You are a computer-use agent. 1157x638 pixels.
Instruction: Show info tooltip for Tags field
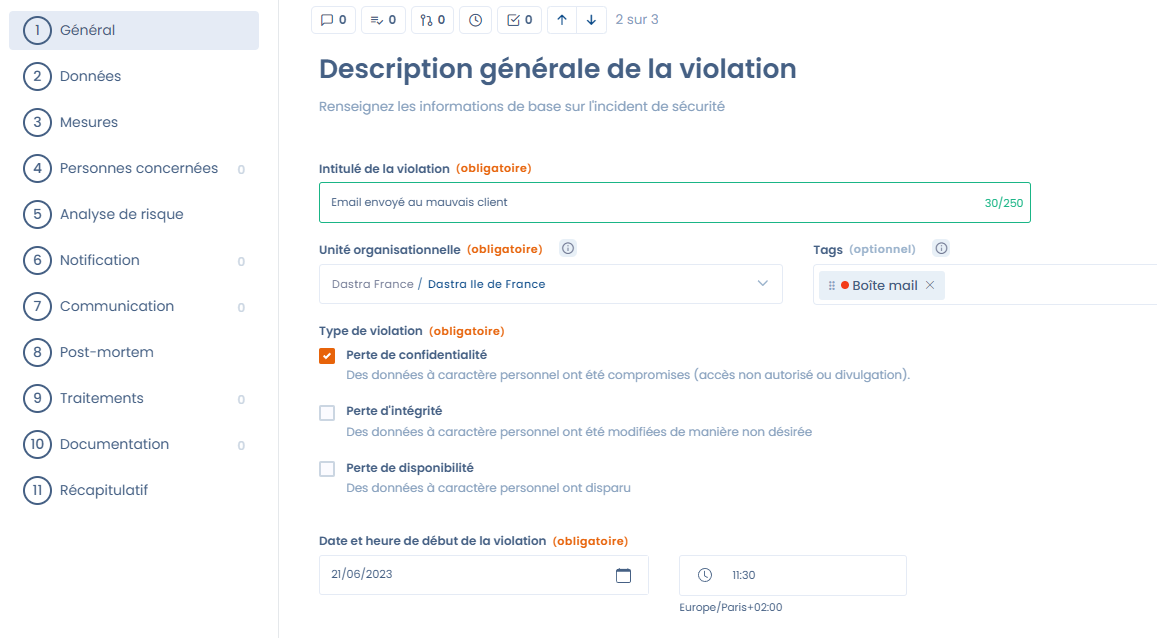pyautogui.click(x=941, y=249)
